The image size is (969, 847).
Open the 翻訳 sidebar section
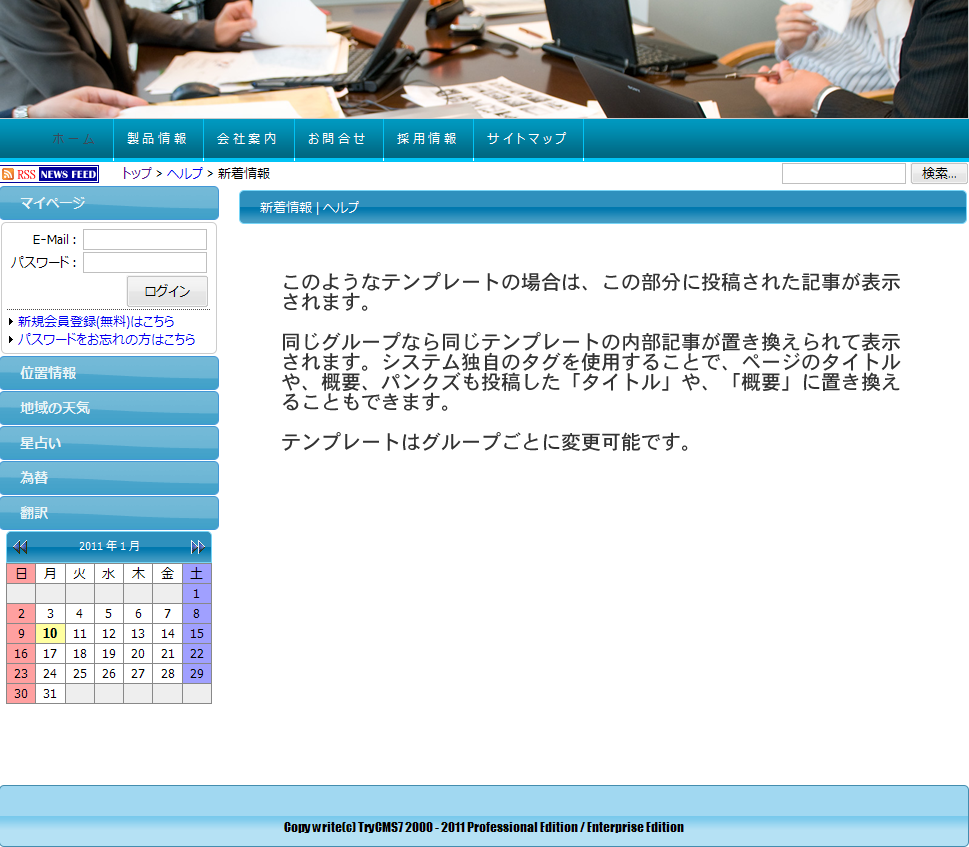109,513
